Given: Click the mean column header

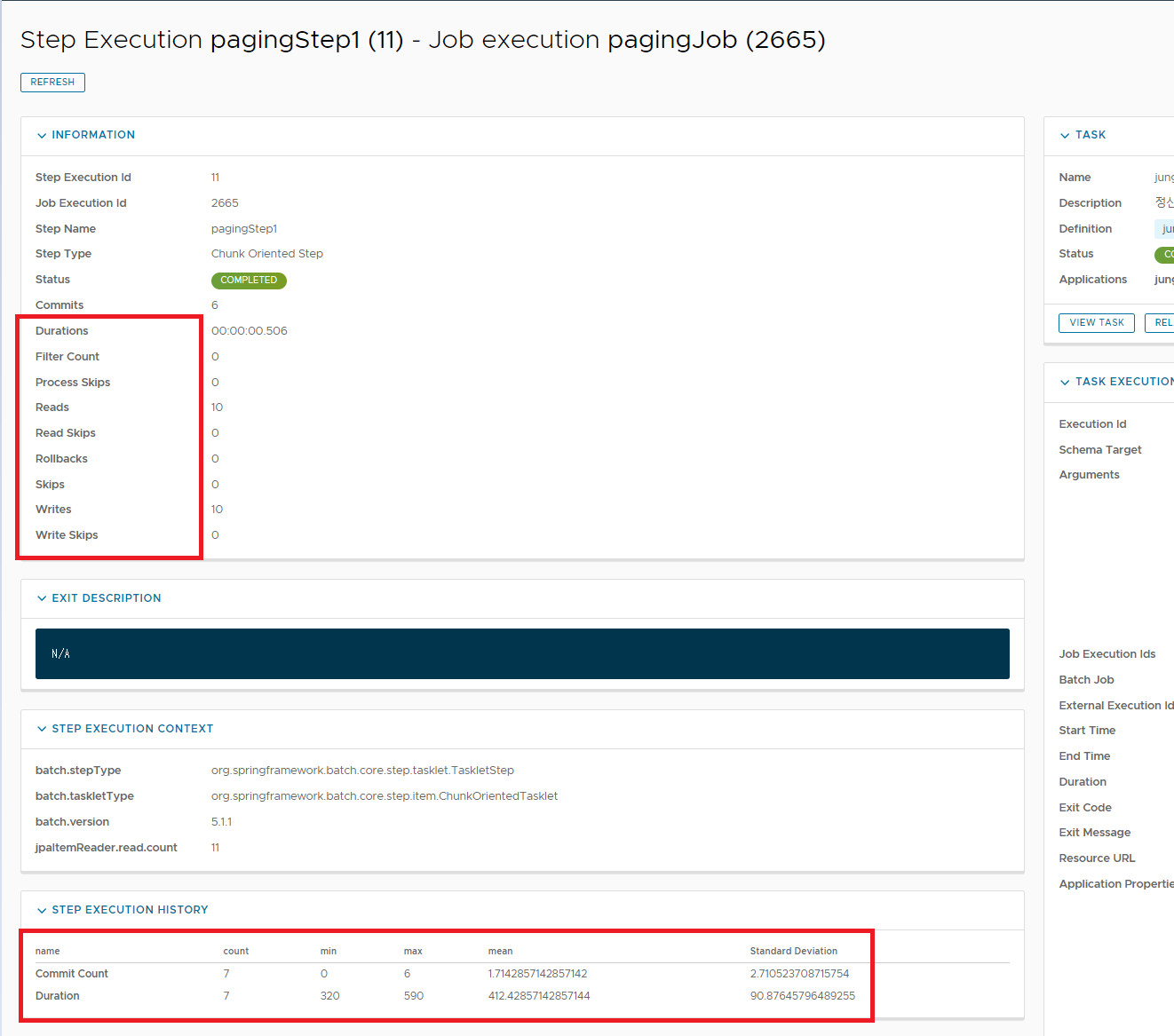Looking at the screenshot, I should [501, 952].
